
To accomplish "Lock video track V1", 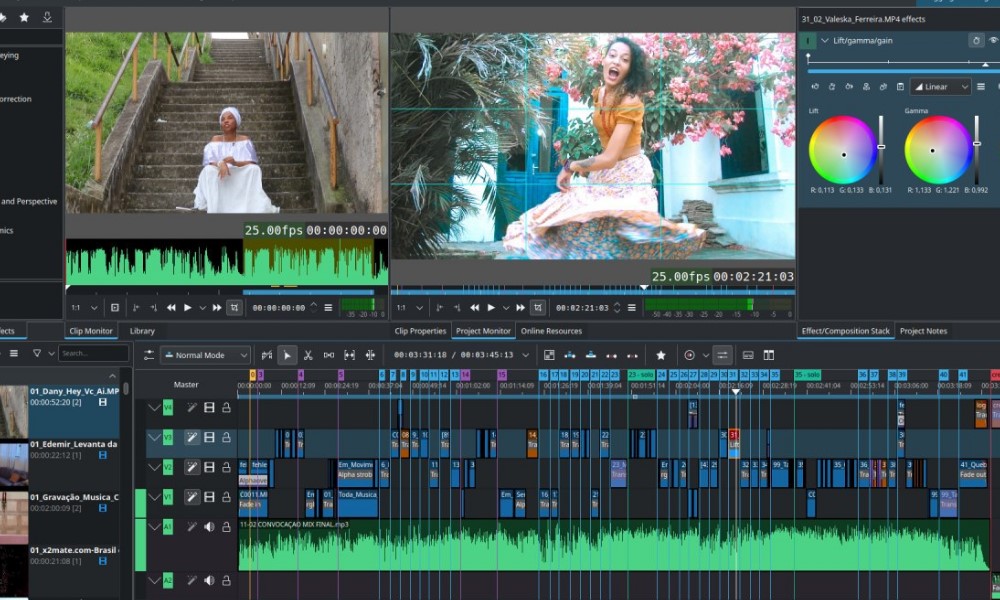I will (226, 497).
